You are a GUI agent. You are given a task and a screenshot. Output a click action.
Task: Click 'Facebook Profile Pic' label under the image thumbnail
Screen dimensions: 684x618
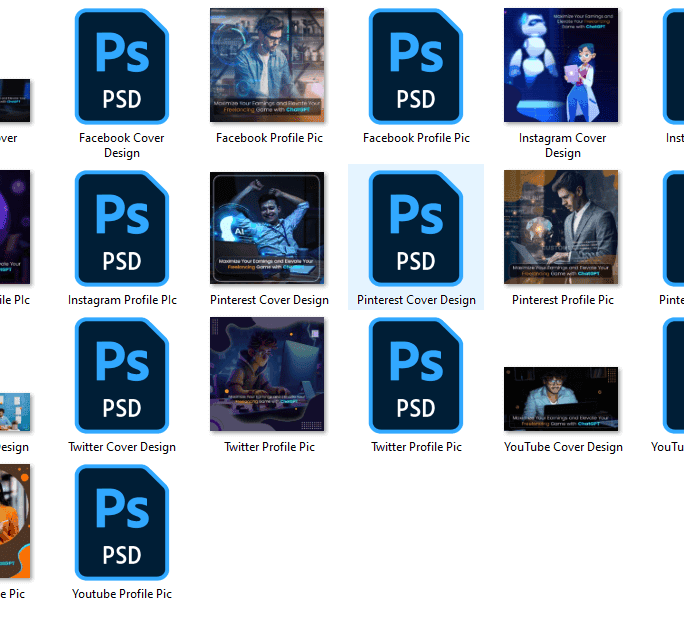(269, 138)
